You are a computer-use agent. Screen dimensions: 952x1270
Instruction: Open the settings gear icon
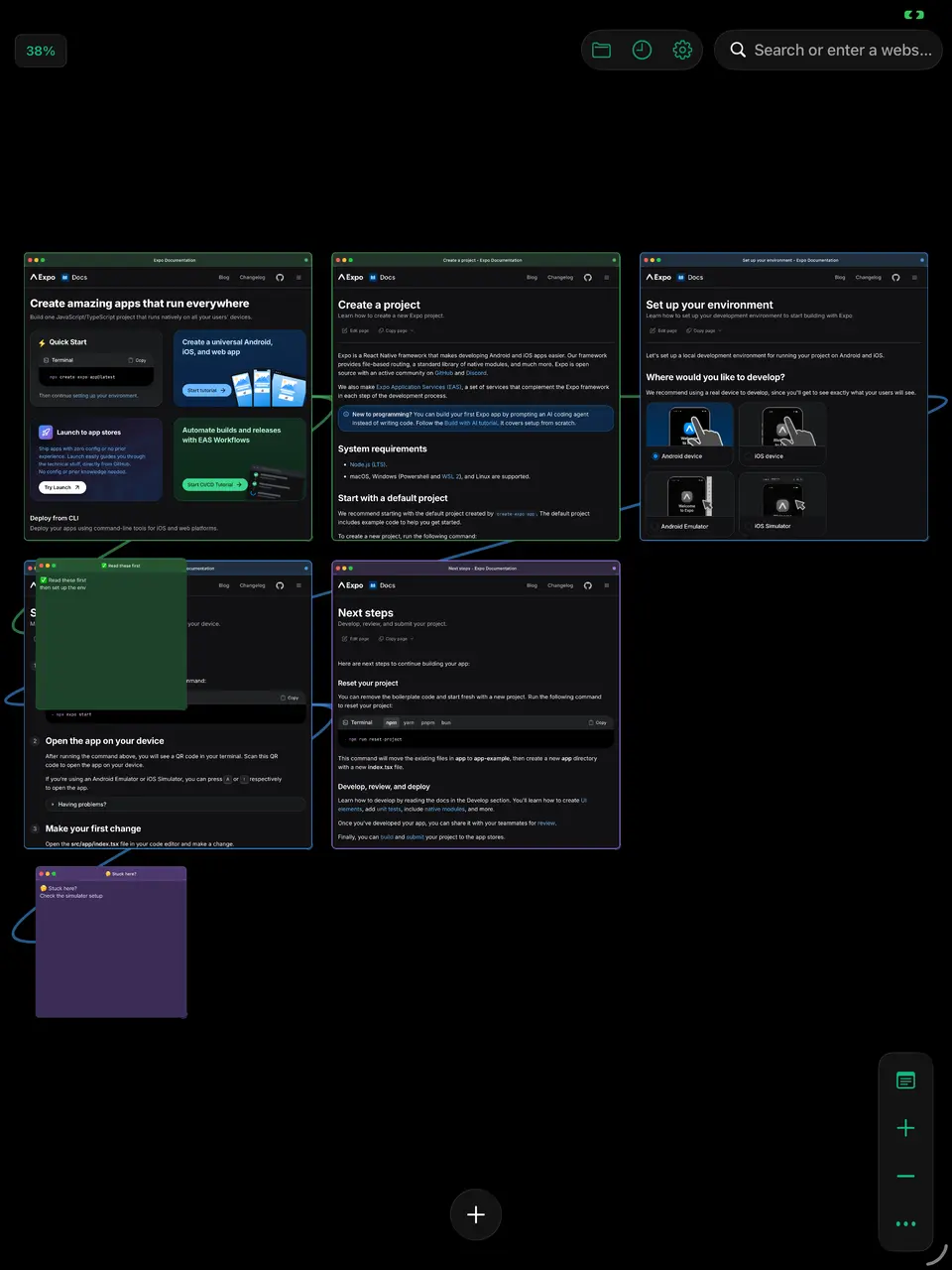[682, 50]
